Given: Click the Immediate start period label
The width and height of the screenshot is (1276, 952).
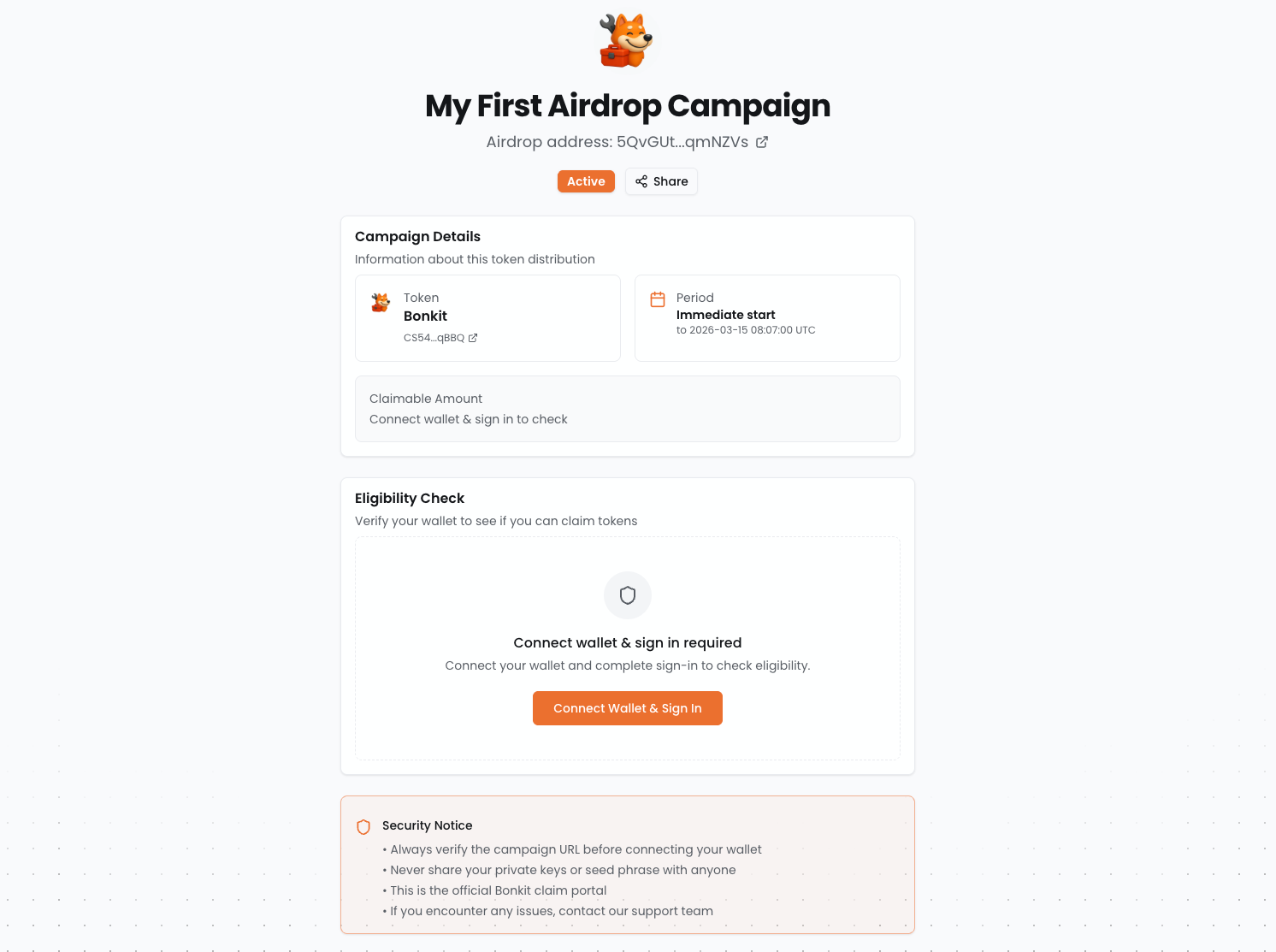Looking at the screenshot, I should point(725,315).
